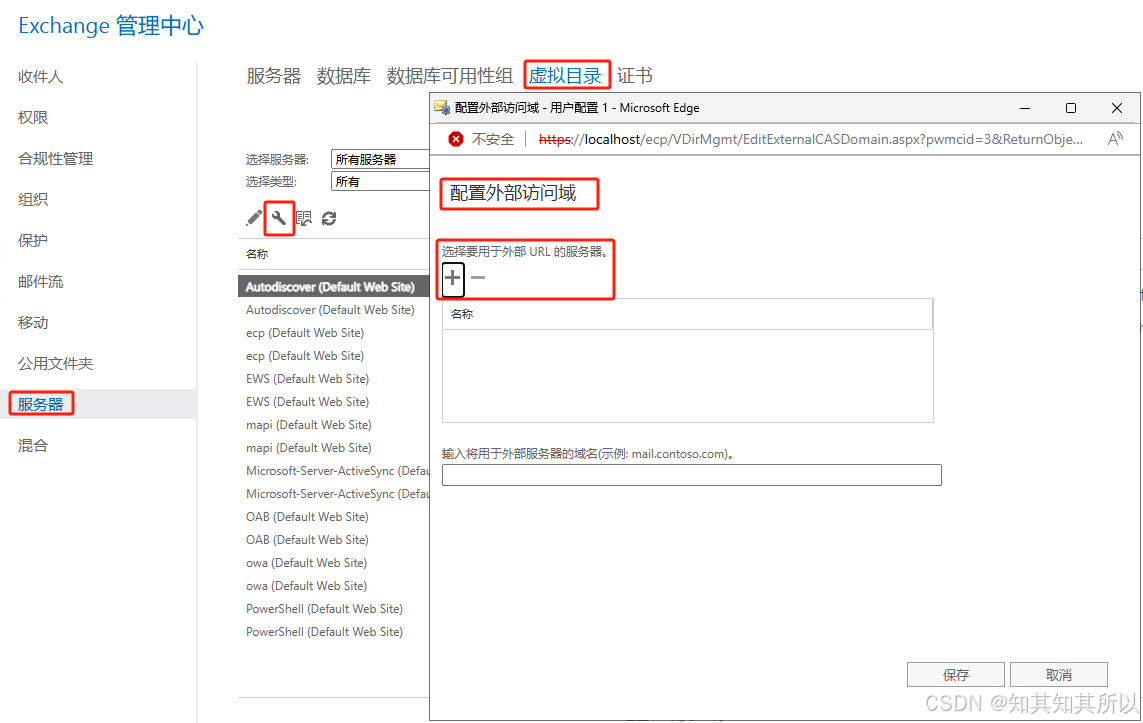This screenshot has height=723, width=1143.
Task: Click the not secure warning icon
Action: 456,139
